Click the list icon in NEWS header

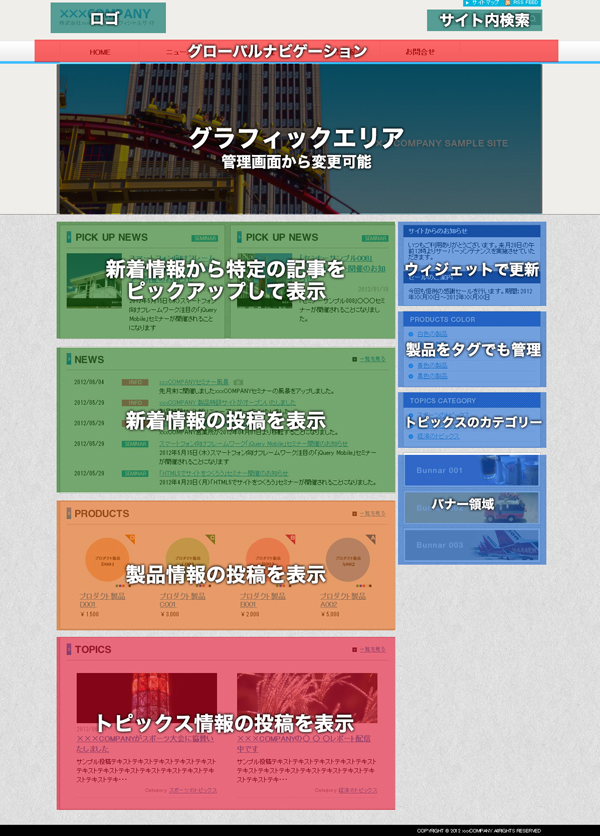point(355,360)
